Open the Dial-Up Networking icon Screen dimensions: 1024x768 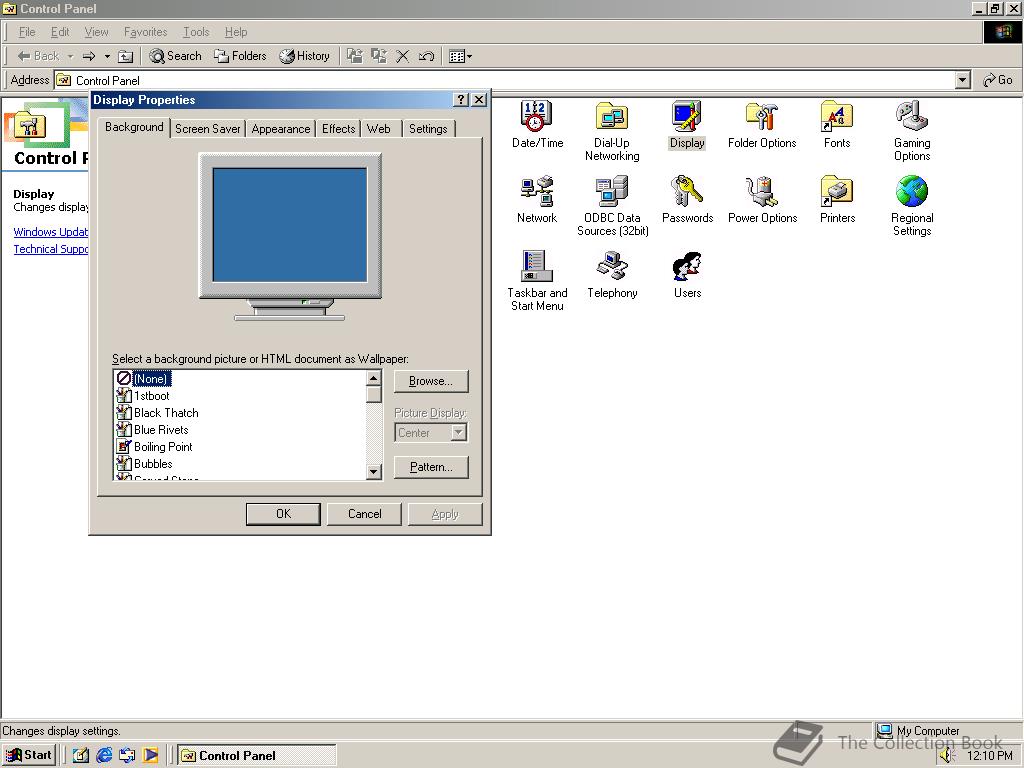(612, 131)
